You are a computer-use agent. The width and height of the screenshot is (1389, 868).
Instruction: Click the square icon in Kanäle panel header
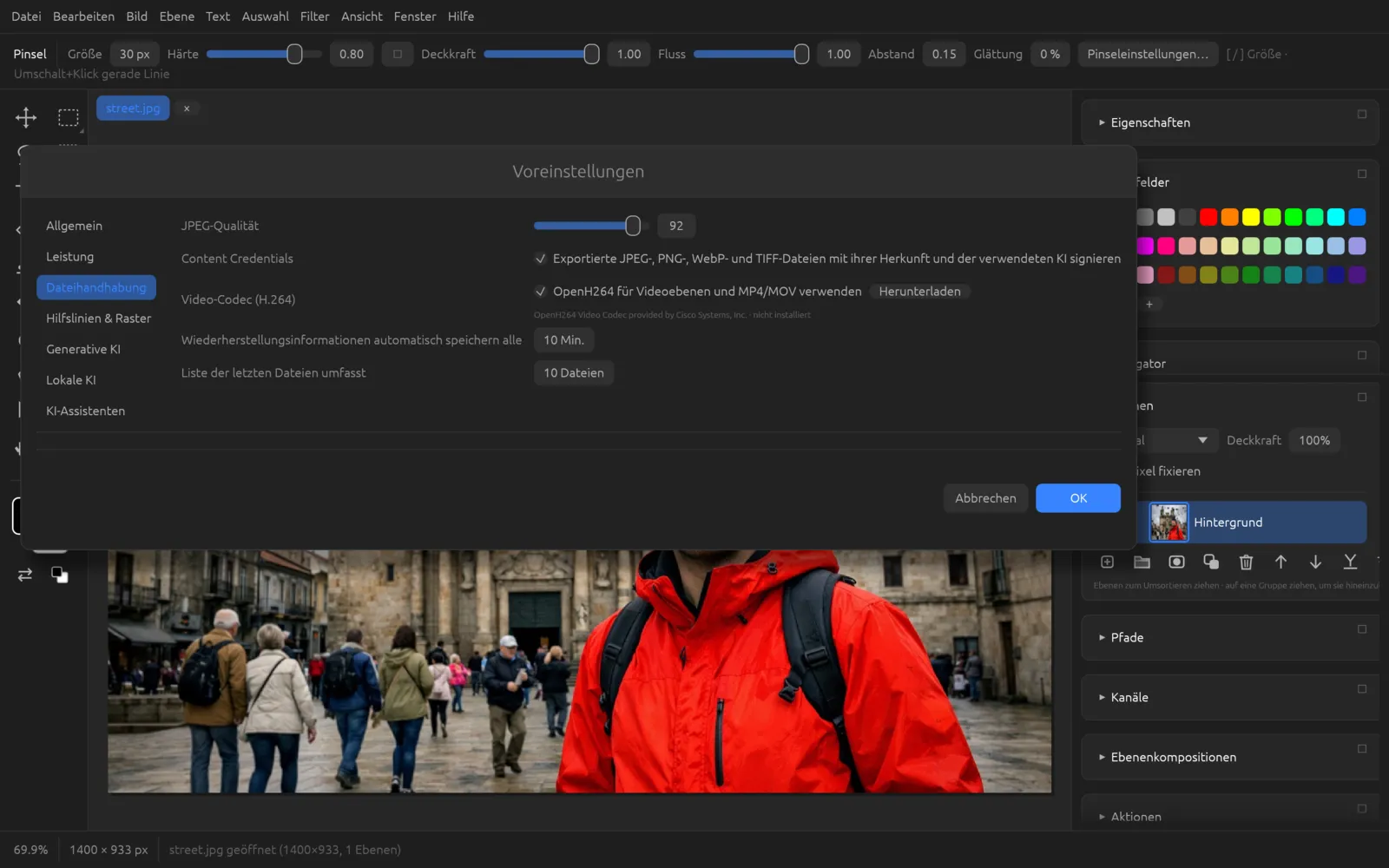(x=1362, y=689)
